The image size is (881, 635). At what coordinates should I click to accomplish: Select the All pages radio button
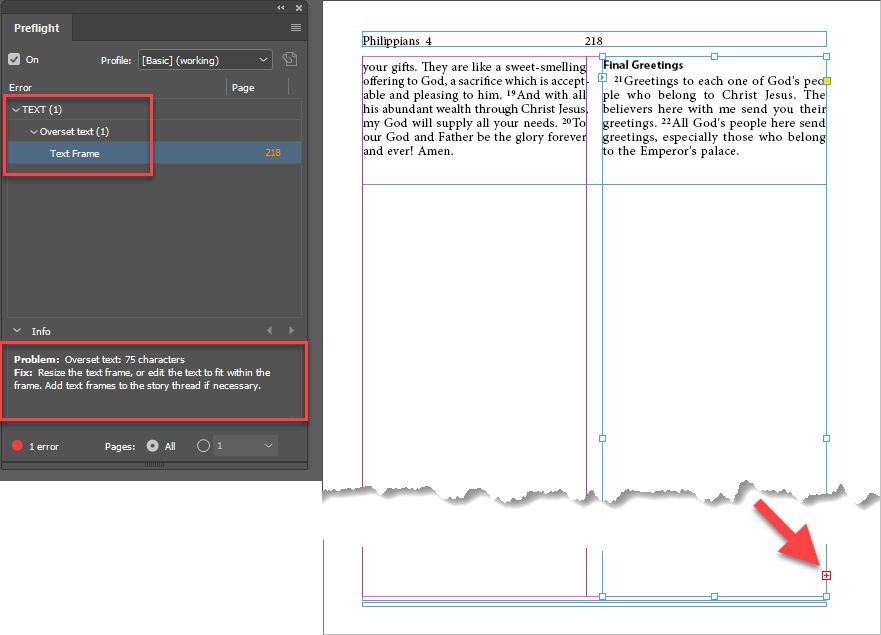tap(152, 446)
